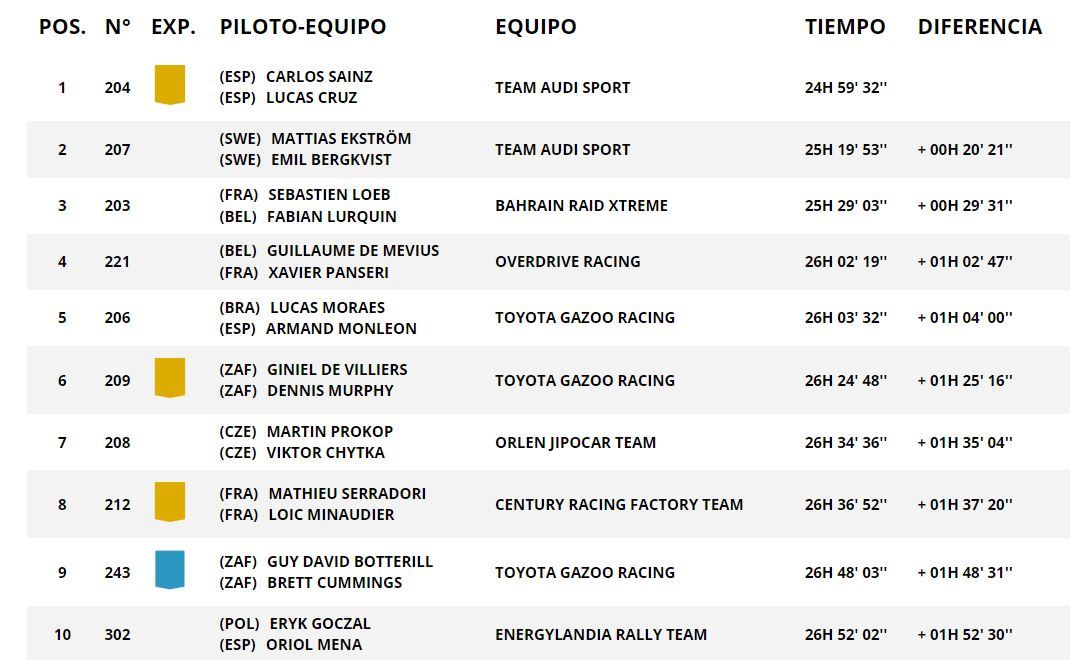Viewport: 1070px width, 660px height.
Task: Click the TIEMPO column header
Action: [845, 27]
